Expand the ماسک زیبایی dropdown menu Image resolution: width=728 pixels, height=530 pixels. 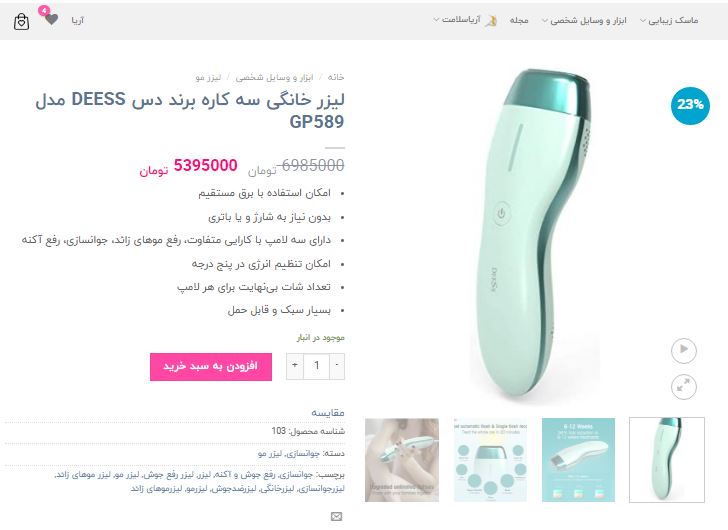point(669,20)
